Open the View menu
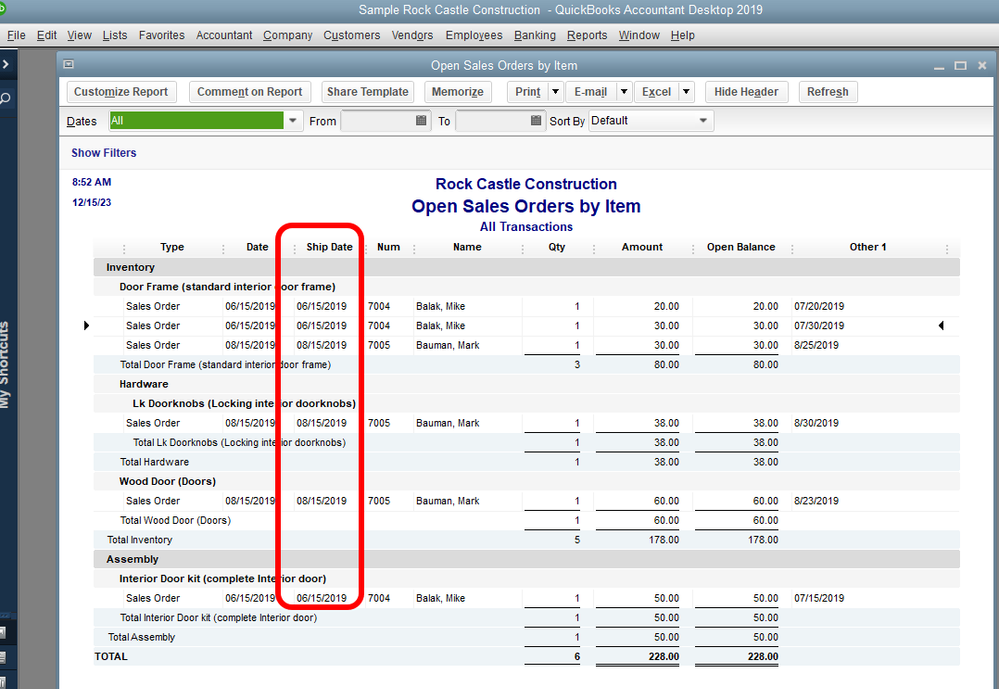The image size is (999, 689). tap(79, 35)
